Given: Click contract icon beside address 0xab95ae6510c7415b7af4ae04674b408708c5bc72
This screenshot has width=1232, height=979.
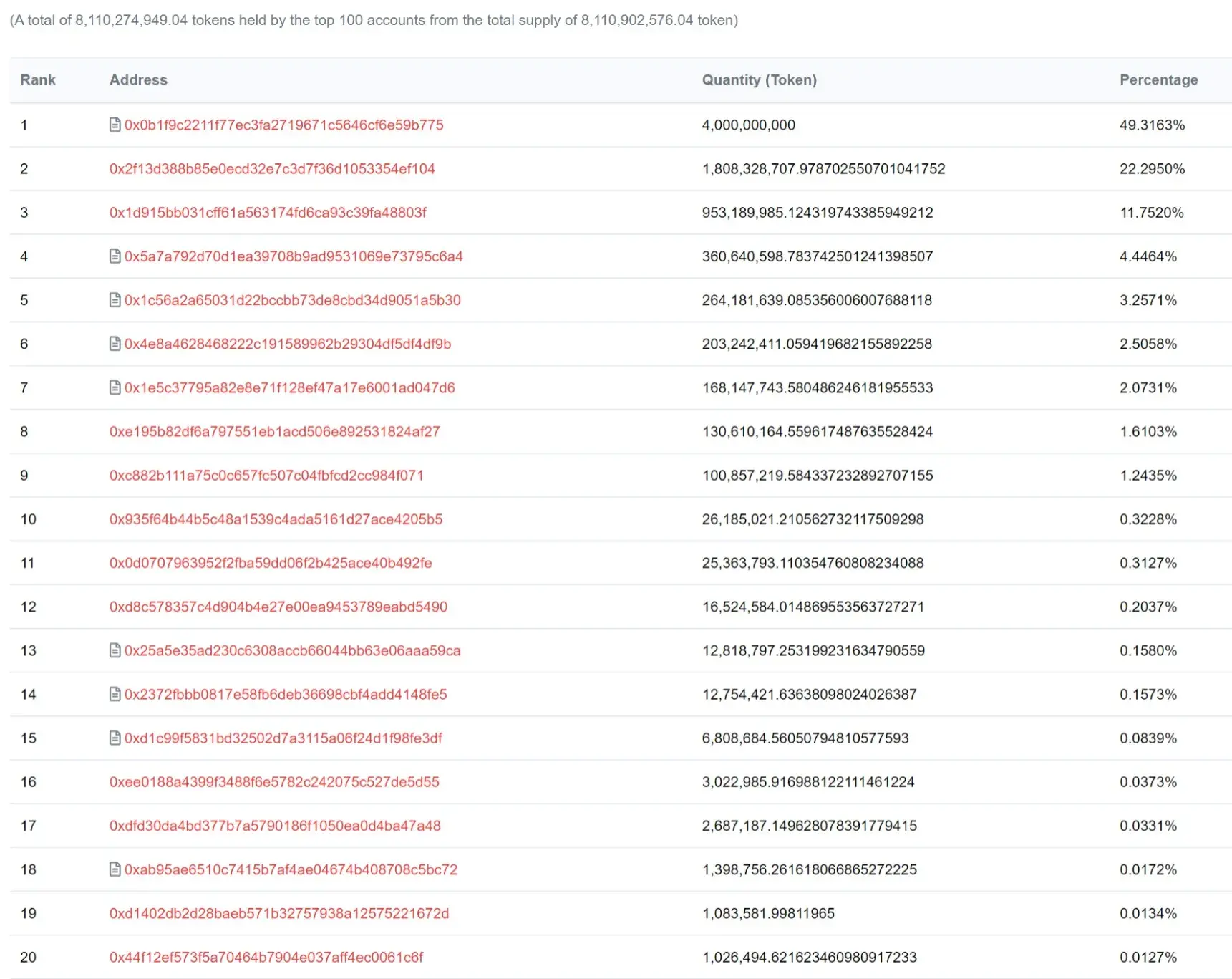Looking at the screenshot, I should tap(115, 869).
